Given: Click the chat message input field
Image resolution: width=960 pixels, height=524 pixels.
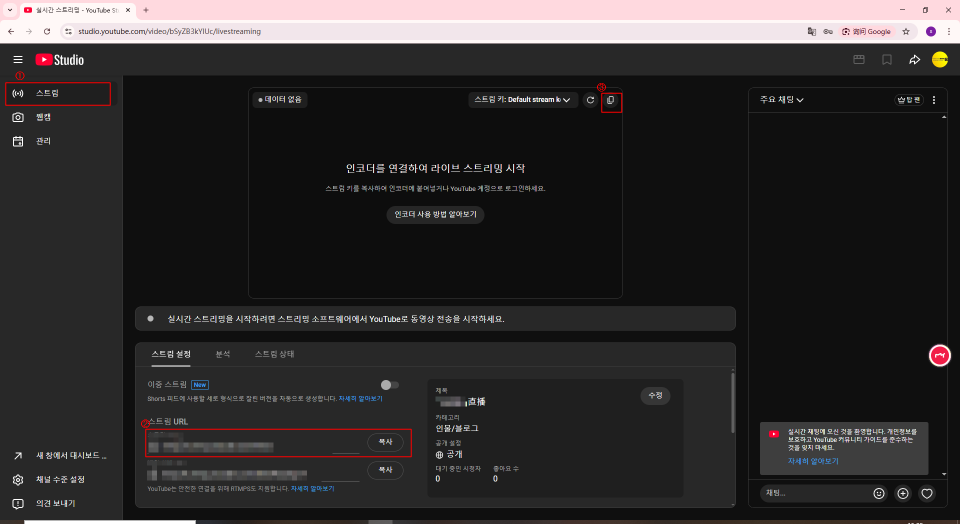Looking at the screenshot, I should [x=812, y=493].
